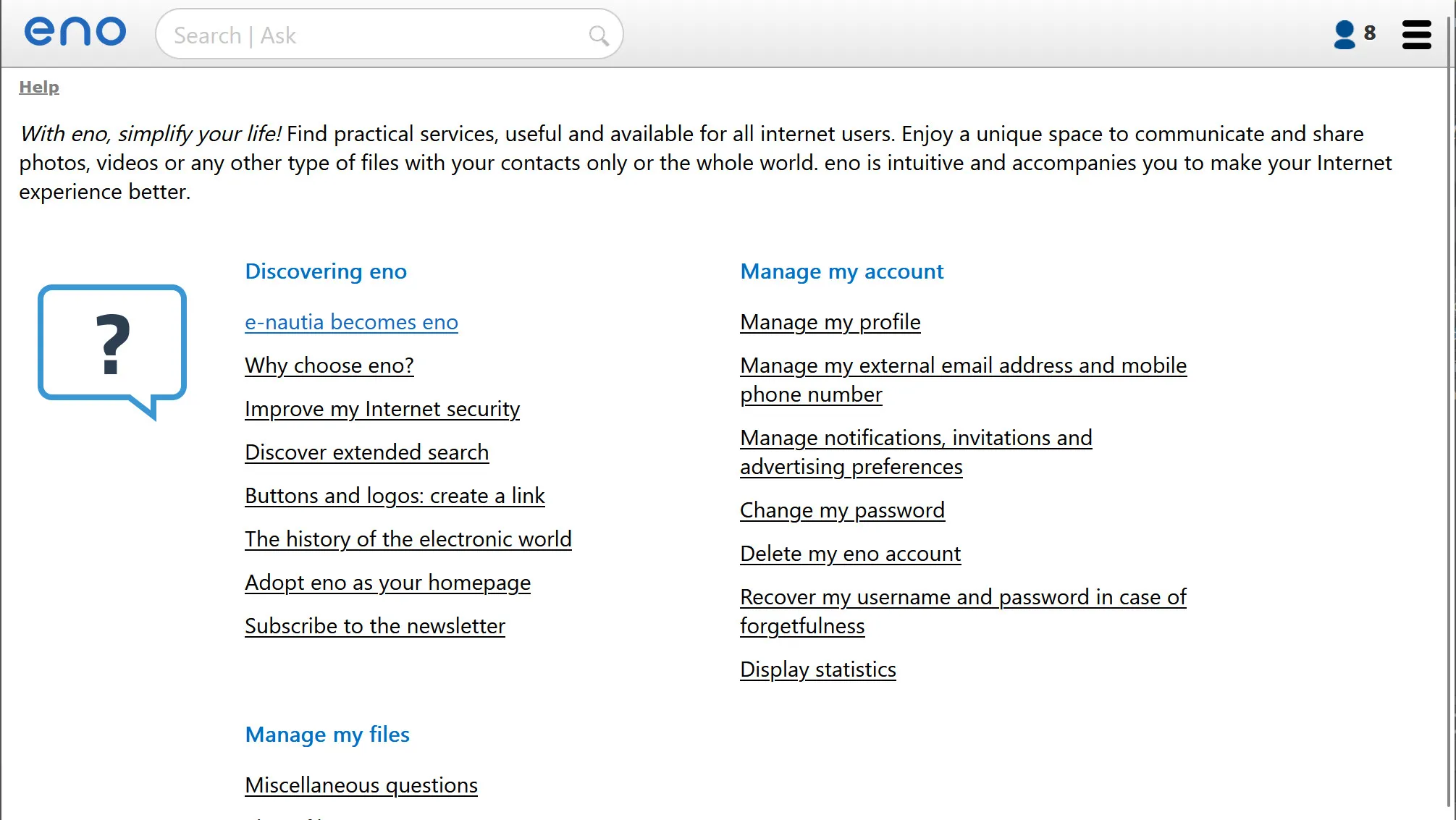Open the Manage my account heading
This screenshot has height=820, width=1456.
point(842,271)
